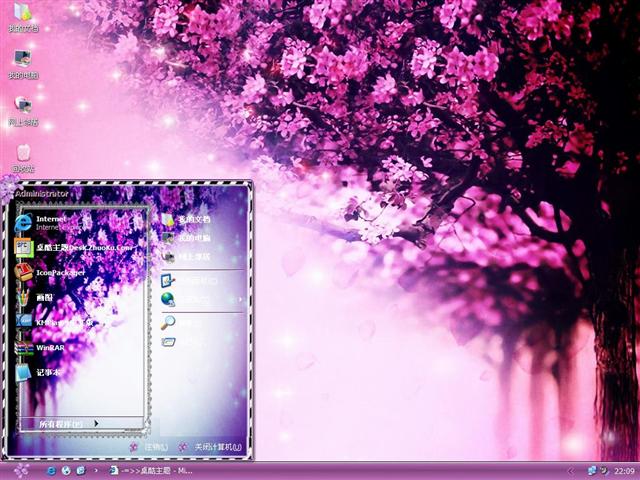Click the show desktop quick launch icon

click(x=81, y=471)
